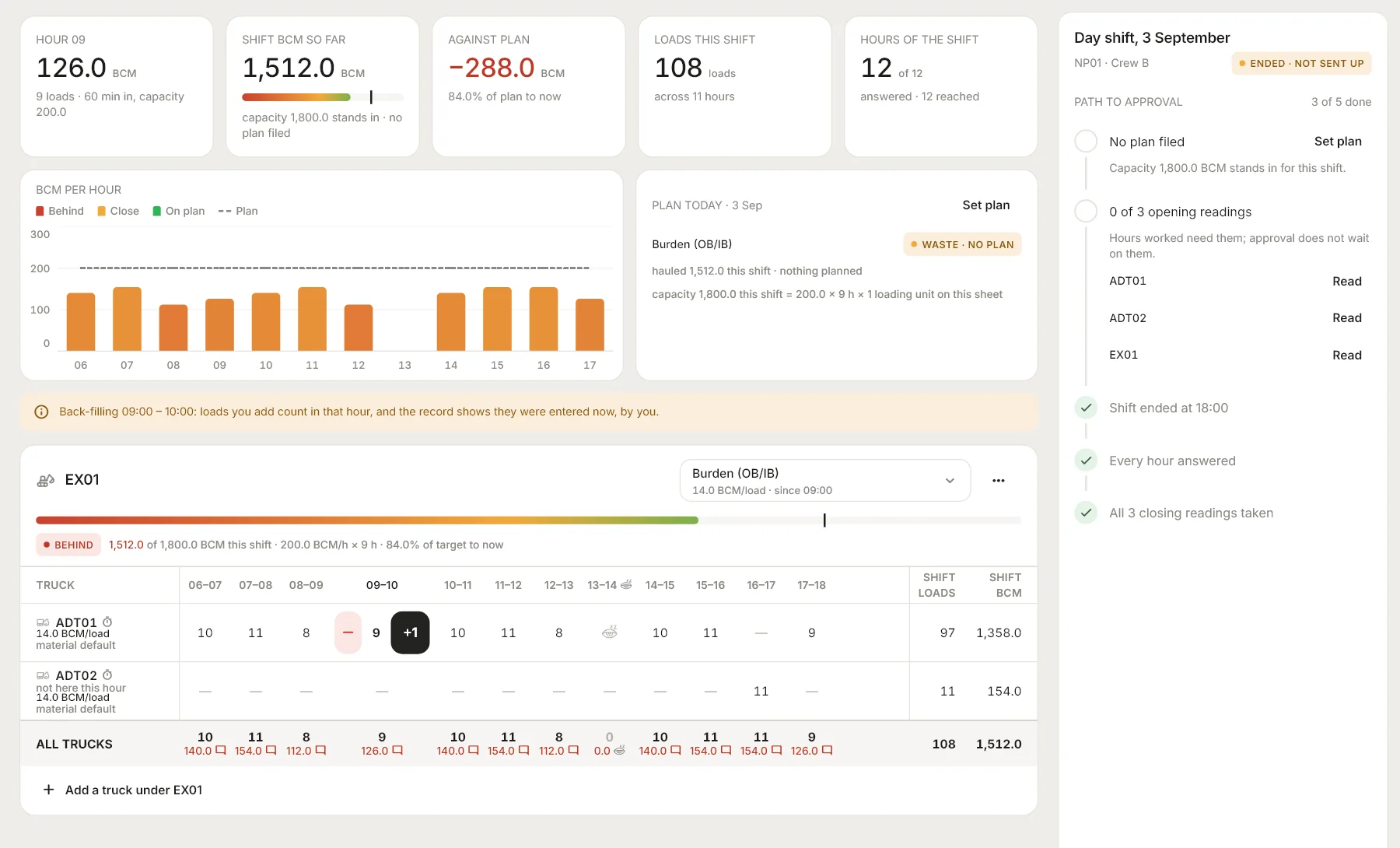1400x848 pixels.
Task: Click the info icon in back-filling banner
Action: click(x=42, y=412)
